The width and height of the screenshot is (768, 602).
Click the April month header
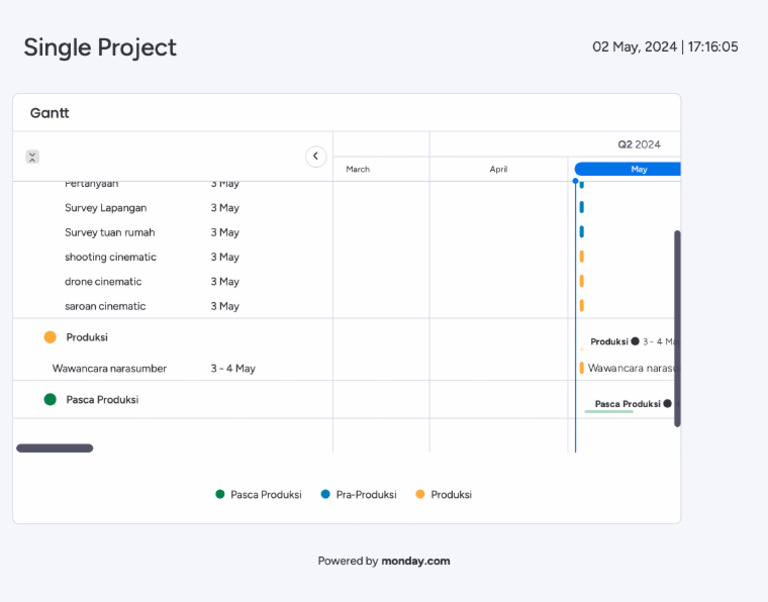pos(498,169)
